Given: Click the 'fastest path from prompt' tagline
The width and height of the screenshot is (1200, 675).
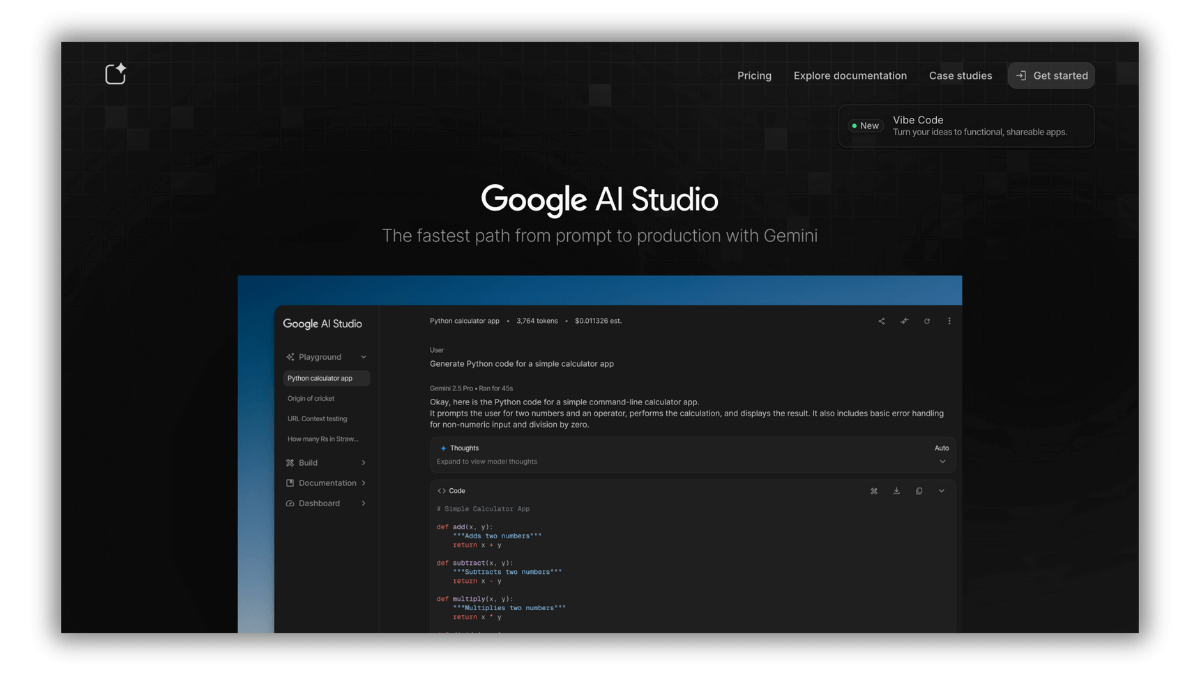Looking at the screenshot, I should pos(600,236).
